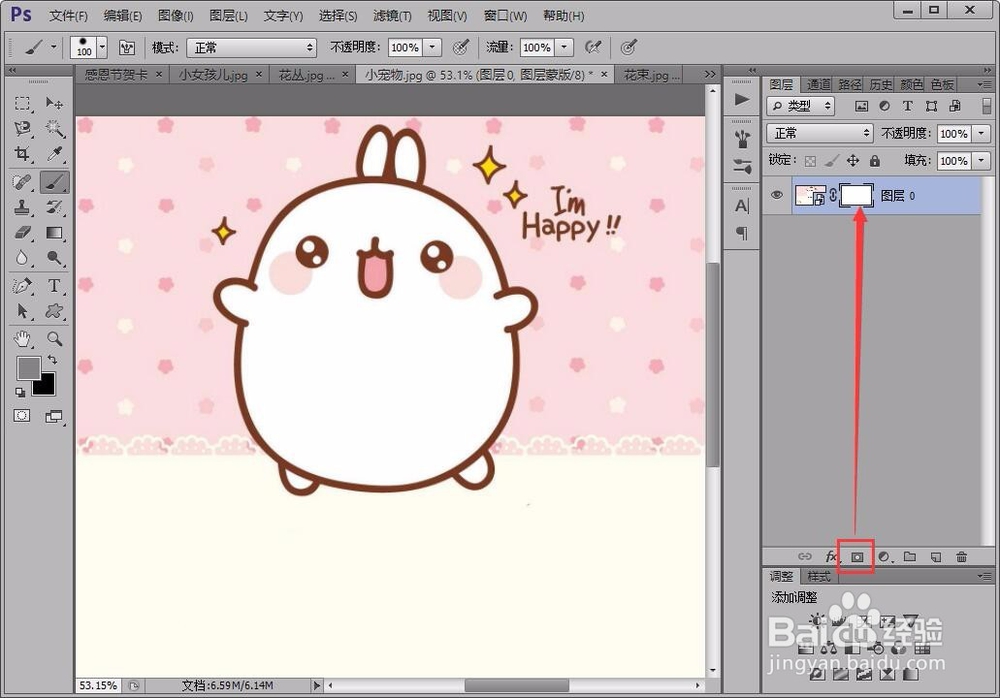Screen dimensions: 1000x698
Task: Select the Horizontal Type tool
Action: [x=54, y=286]
